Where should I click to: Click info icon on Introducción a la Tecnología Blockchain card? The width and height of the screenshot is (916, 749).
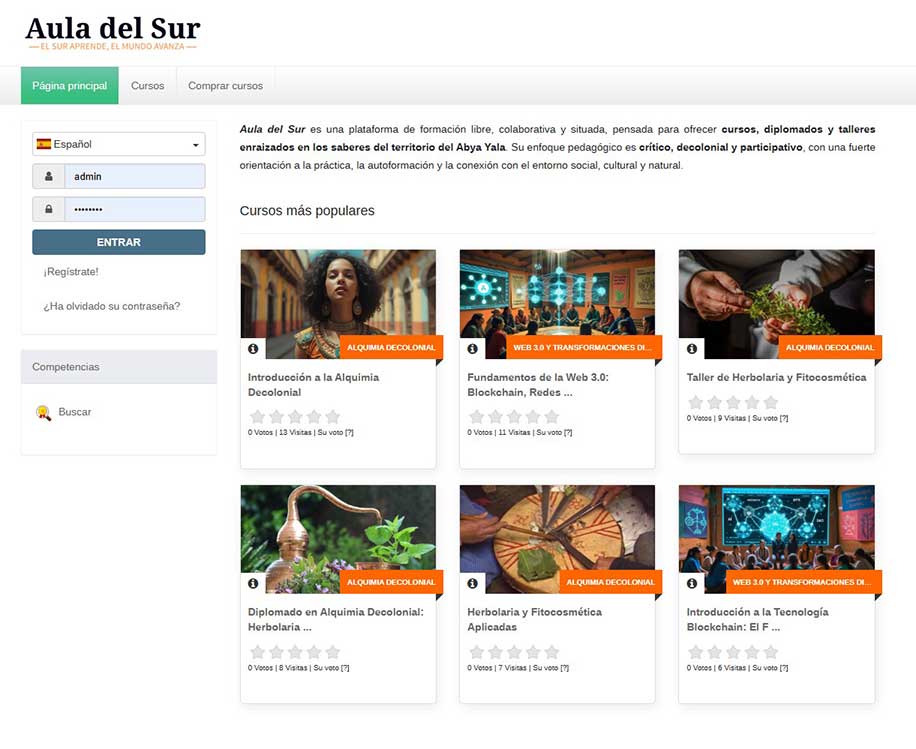pos(692,583)
